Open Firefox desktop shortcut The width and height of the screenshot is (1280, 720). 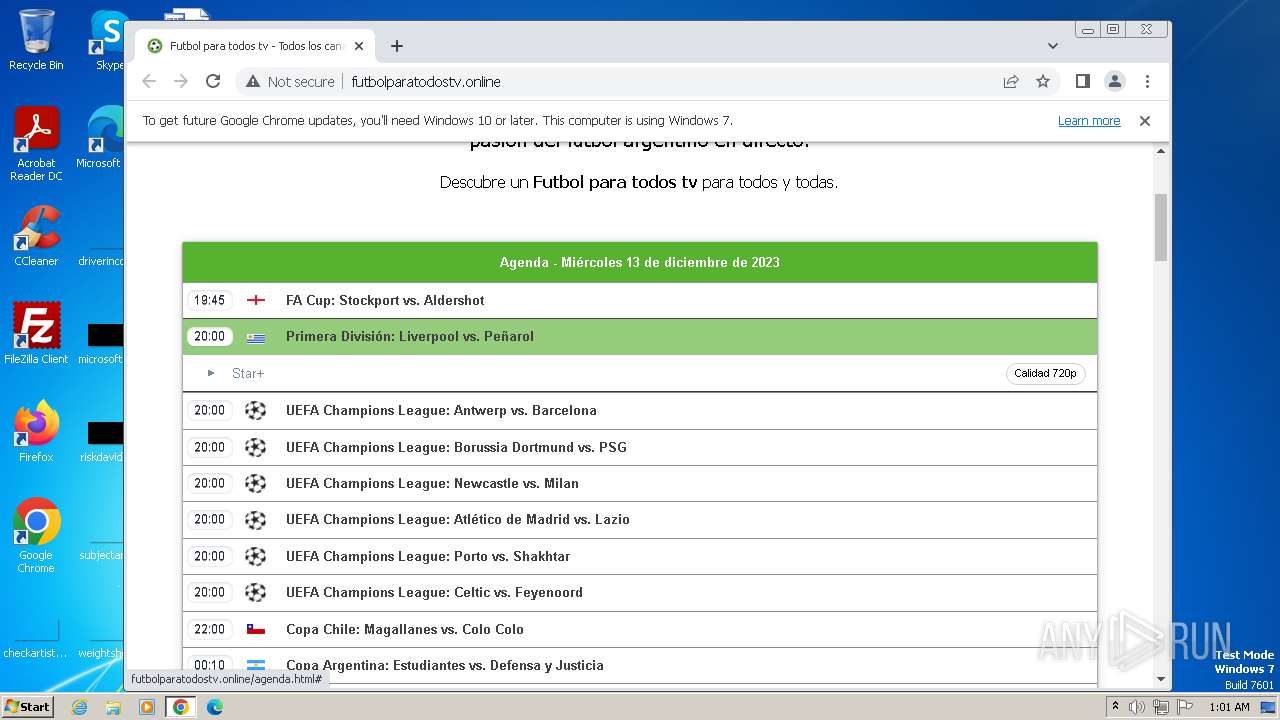[36, 431]
